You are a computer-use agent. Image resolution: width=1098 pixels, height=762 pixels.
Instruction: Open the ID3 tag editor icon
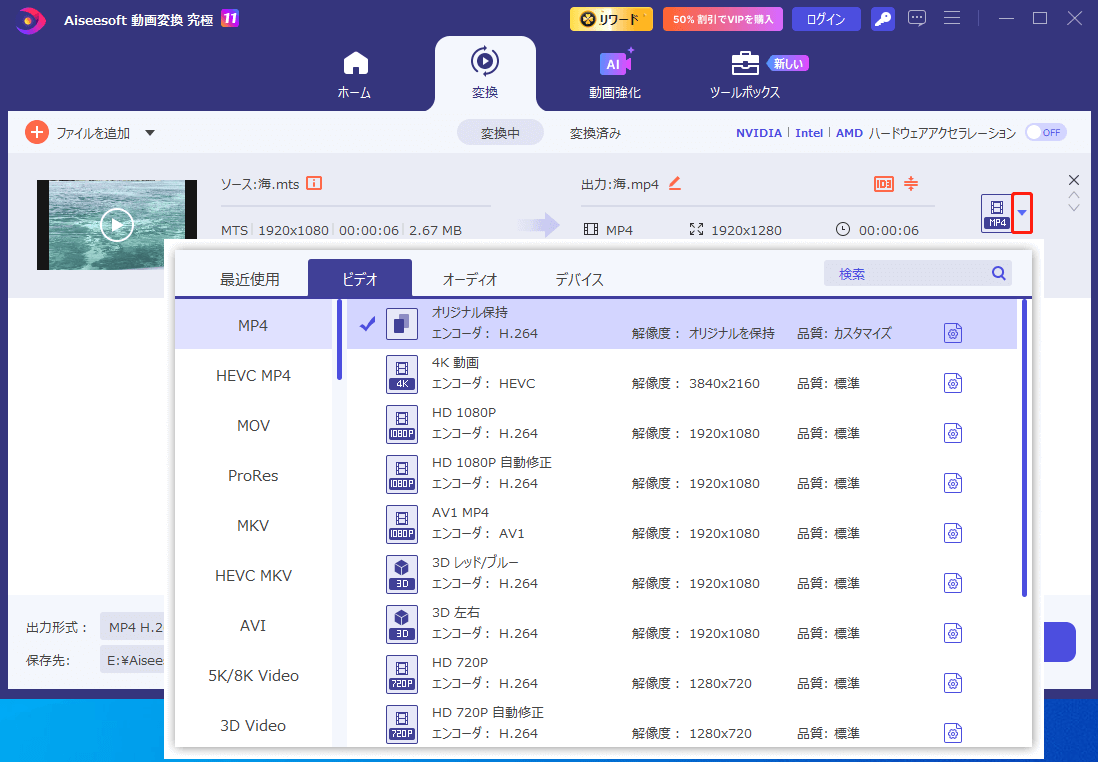[x=884, y=183]
